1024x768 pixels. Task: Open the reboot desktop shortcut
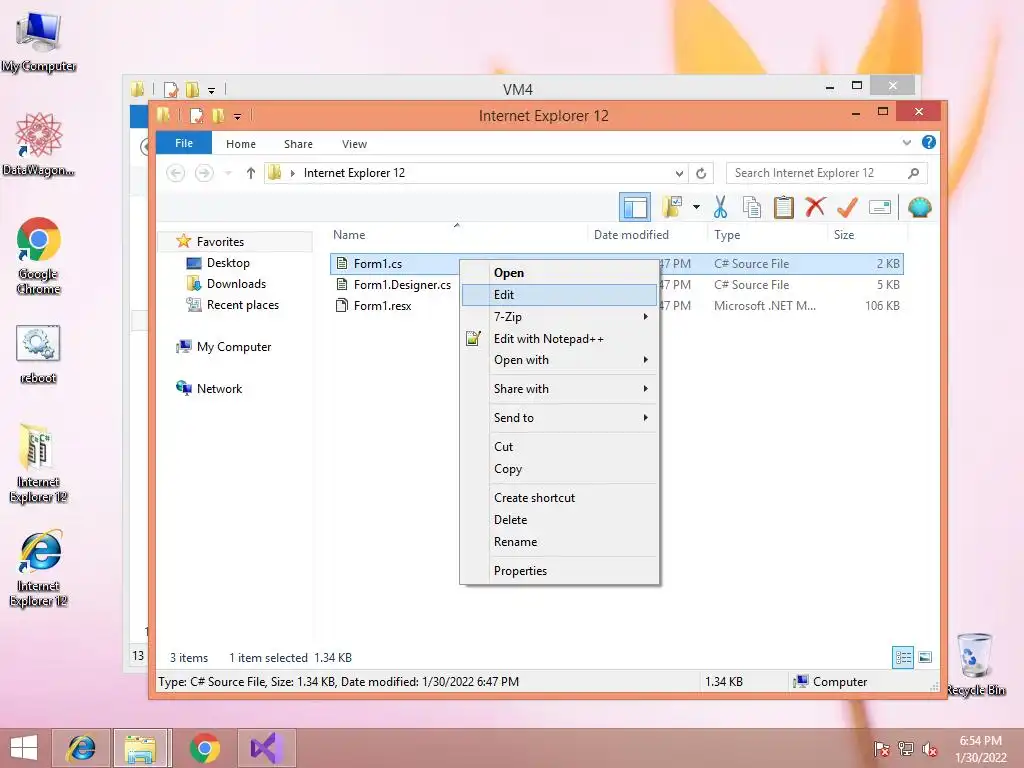click(x=38, y=355)
